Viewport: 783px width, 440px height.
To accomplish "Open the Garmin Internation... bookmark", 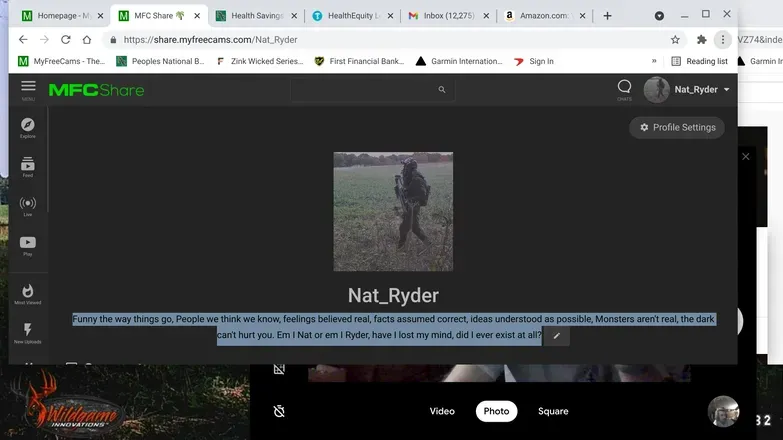I will pos(459,61).
